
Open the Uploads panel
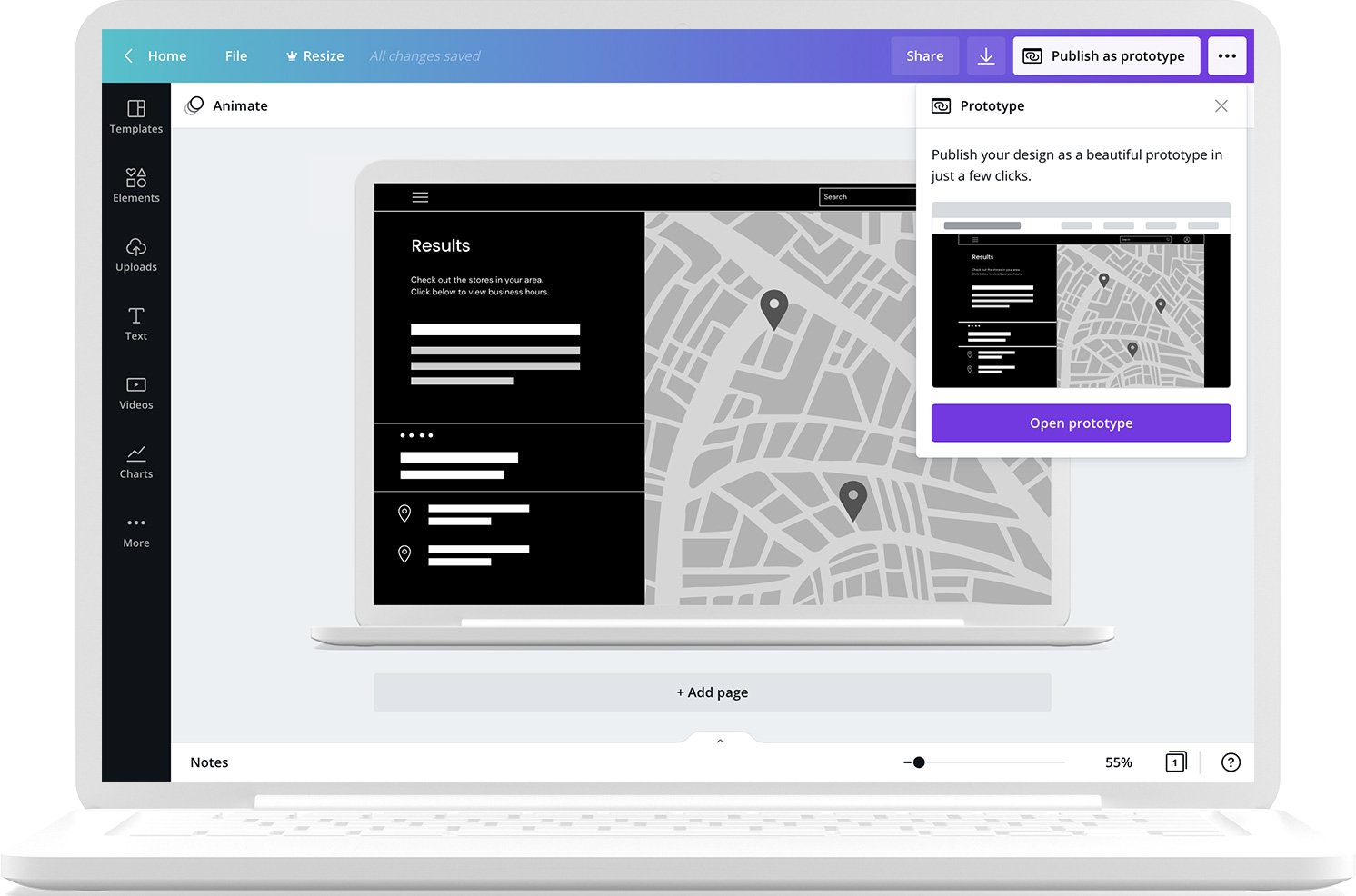(136, 254)
